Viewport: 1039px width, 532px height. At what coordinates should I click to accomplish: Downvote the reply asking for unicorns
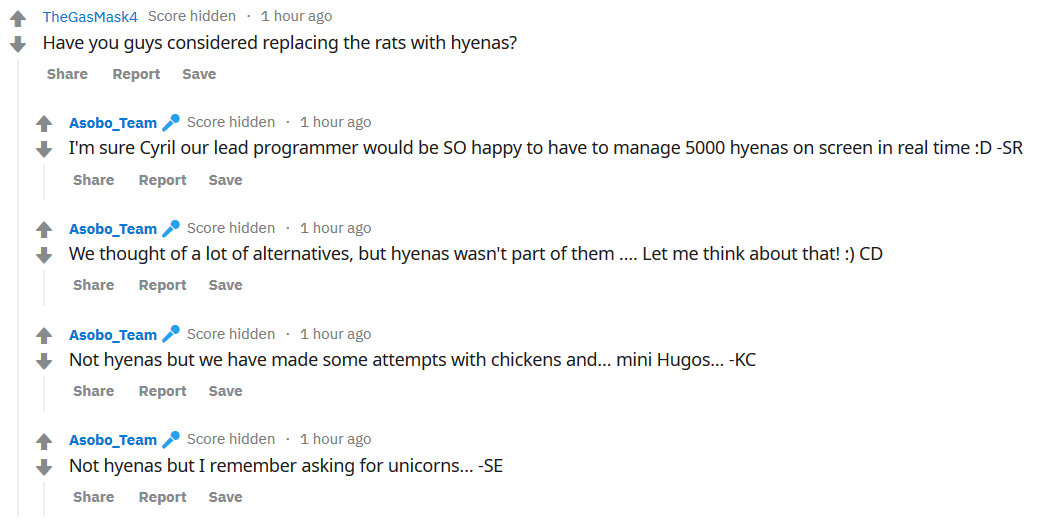tap(43, 467)
